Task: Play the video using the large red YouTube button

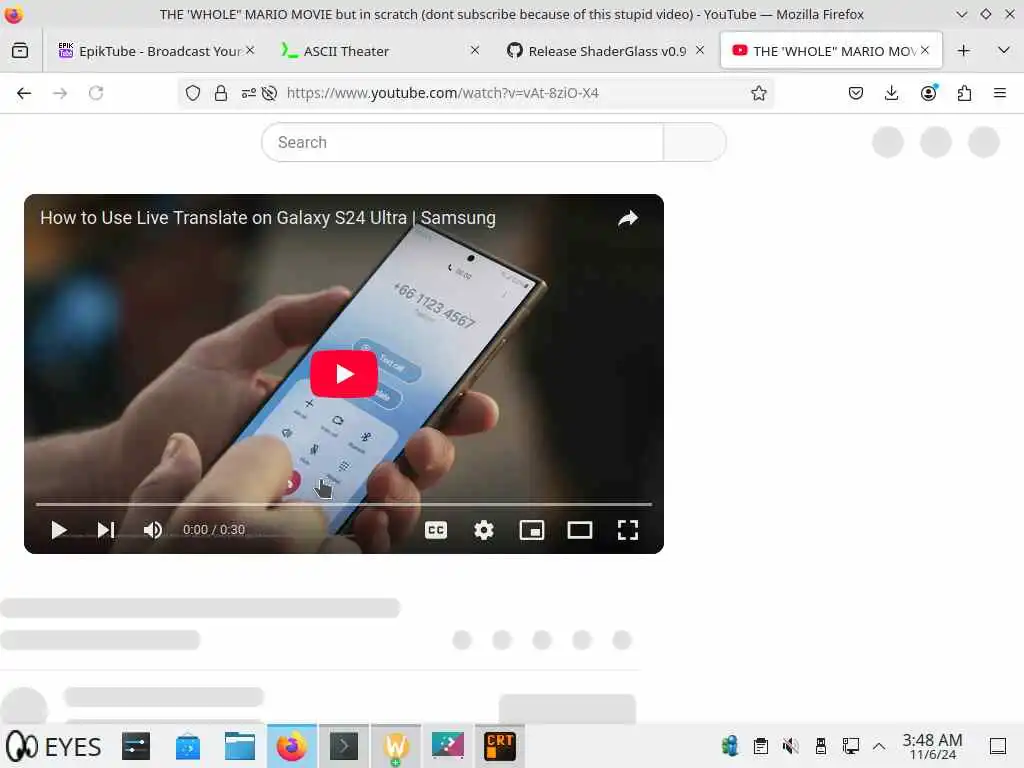Action: (344, 374)
